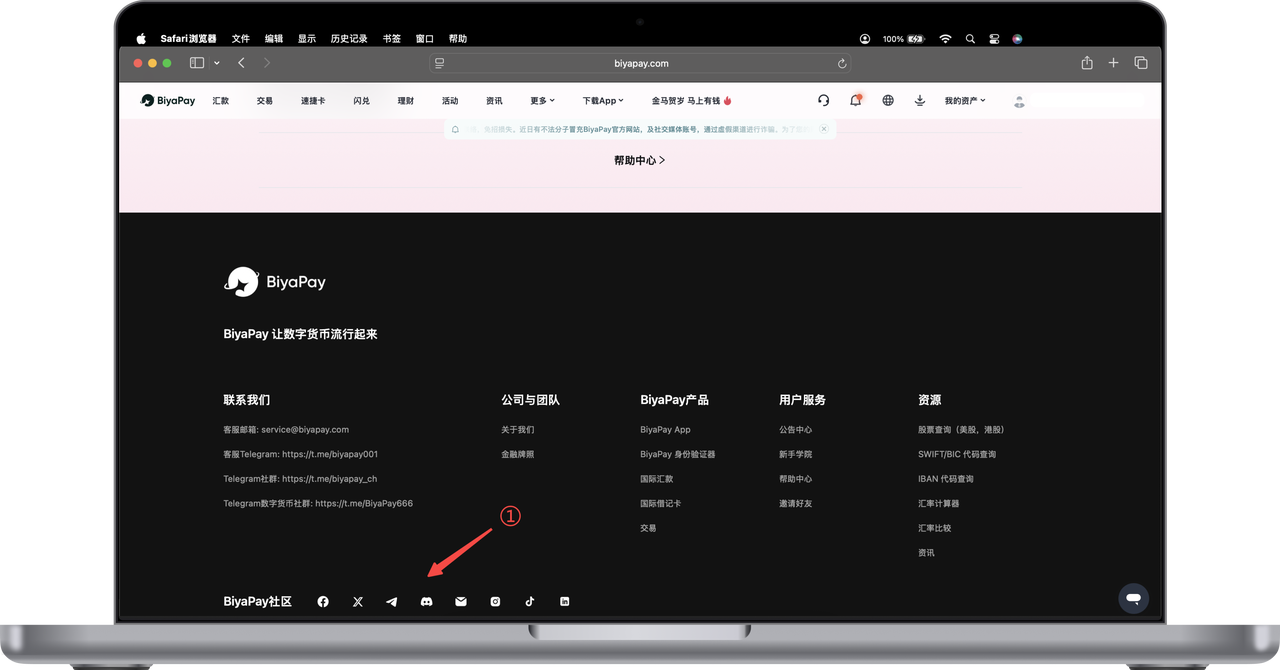This screenshot has width=1280, height=670.
Task: Open the 书签 menu in Safari menu bar
Action: tap(392, 39)
